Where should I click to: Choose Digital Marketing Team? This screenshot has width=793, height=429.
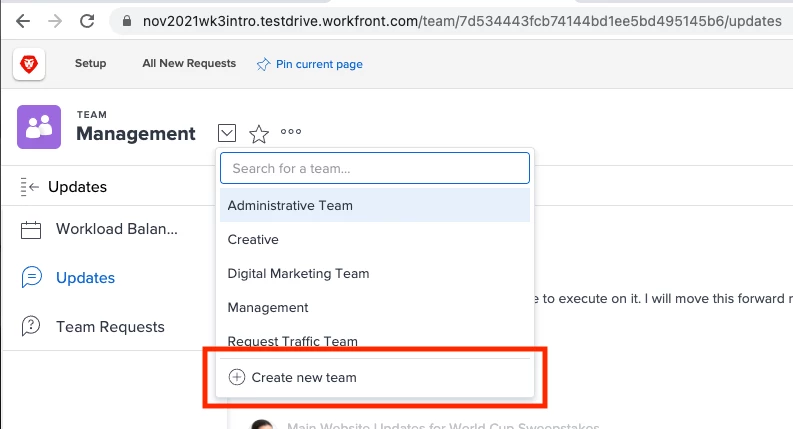tap(375, 273)
